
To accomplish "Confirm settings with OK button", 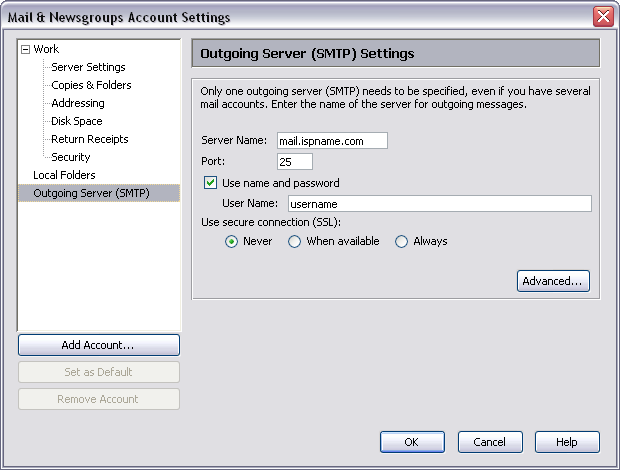I will tap(412, 442).
